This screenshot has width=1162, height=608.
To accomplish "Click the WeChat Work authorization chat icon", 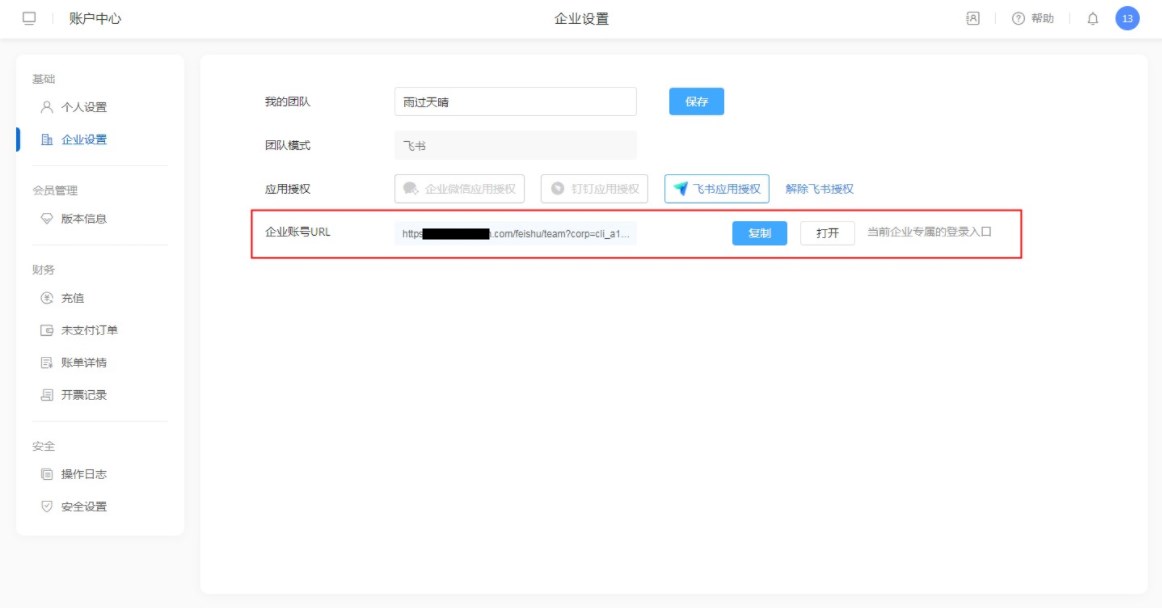I will pyautogui.click(x=410, y=189).
